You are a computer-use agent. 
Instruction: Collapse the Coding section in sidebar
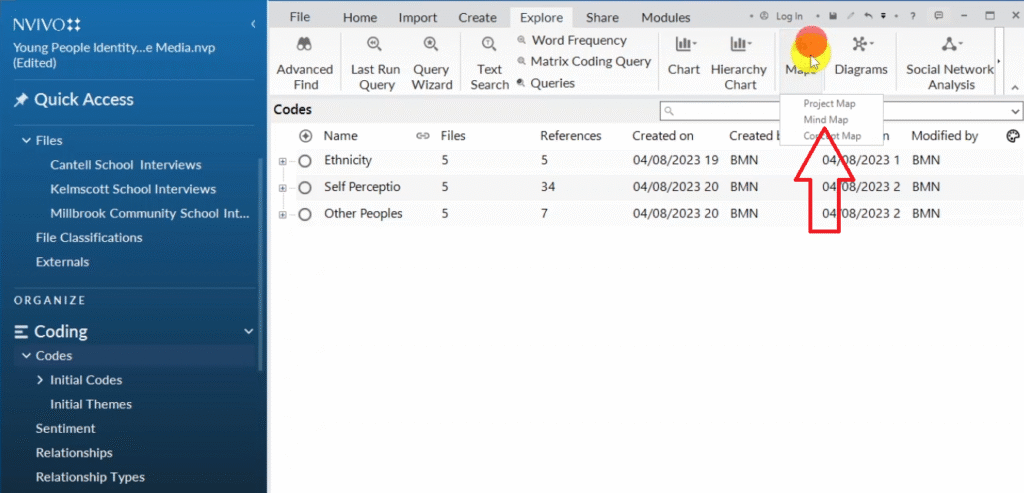coord(249,332)
